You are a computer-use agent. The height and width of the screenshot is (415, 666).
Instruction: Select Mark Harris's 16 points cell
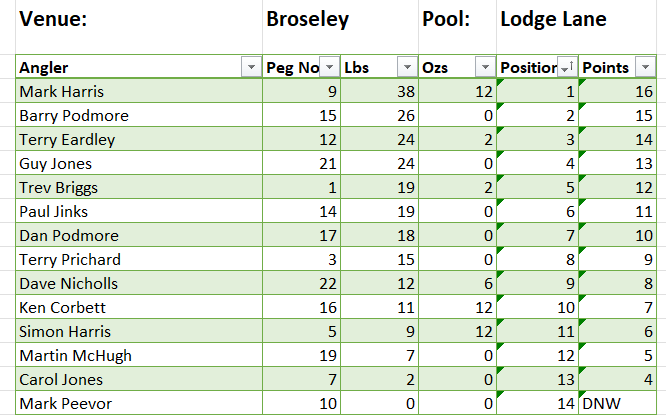622,91
